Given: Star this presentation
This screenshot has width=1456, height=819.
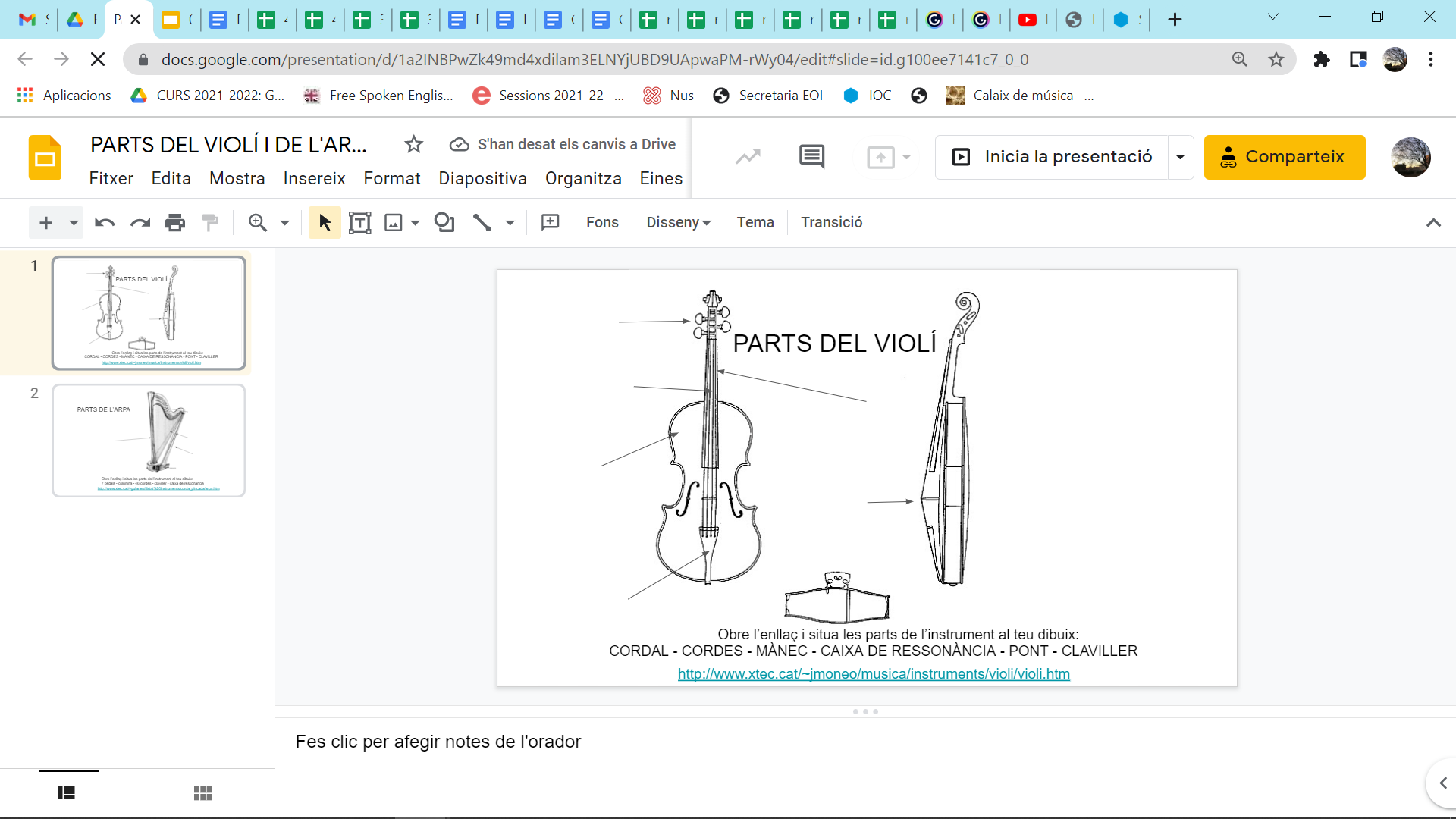Looking at the screenshot, I should point(413,144).
